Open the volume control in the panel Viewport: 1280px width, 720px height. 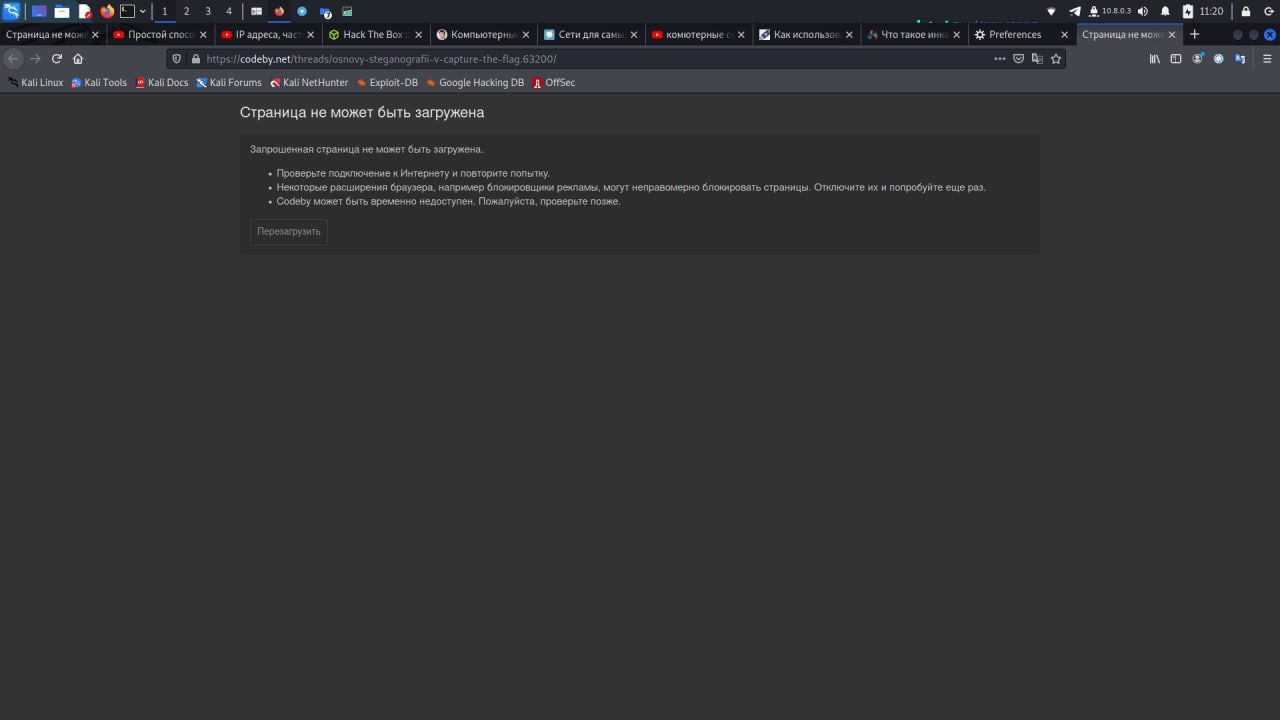[x=1143, y=11]
